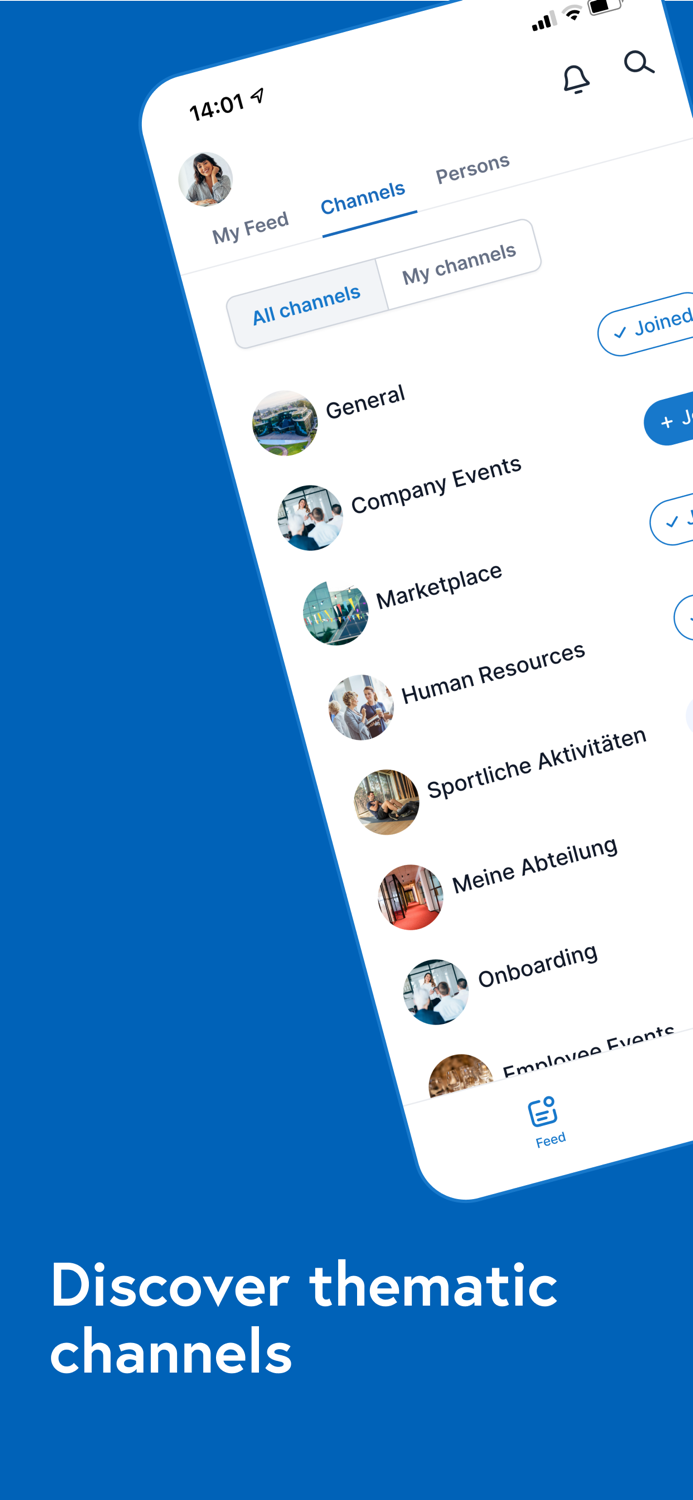Tap the Sportliche Aktivitäten channel picture
Screen dimensions: 693x1500
pyautogui.click(x=386, y=802)
